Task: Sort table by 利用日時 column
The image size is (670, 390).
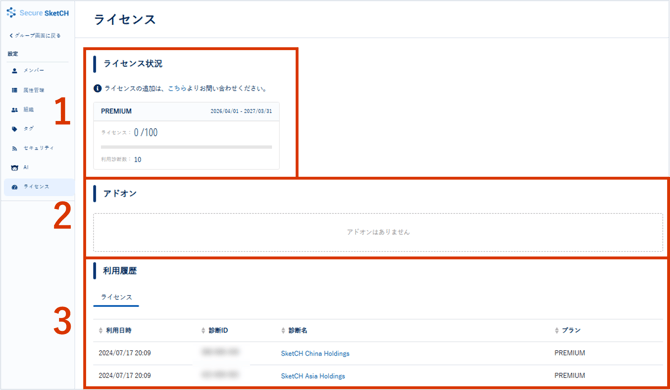Action: [115, 330]
